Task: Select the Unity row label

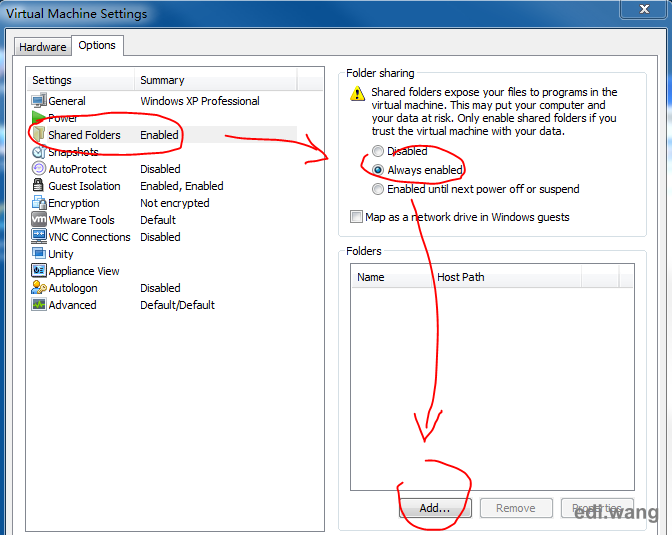Action: (61, 254)
